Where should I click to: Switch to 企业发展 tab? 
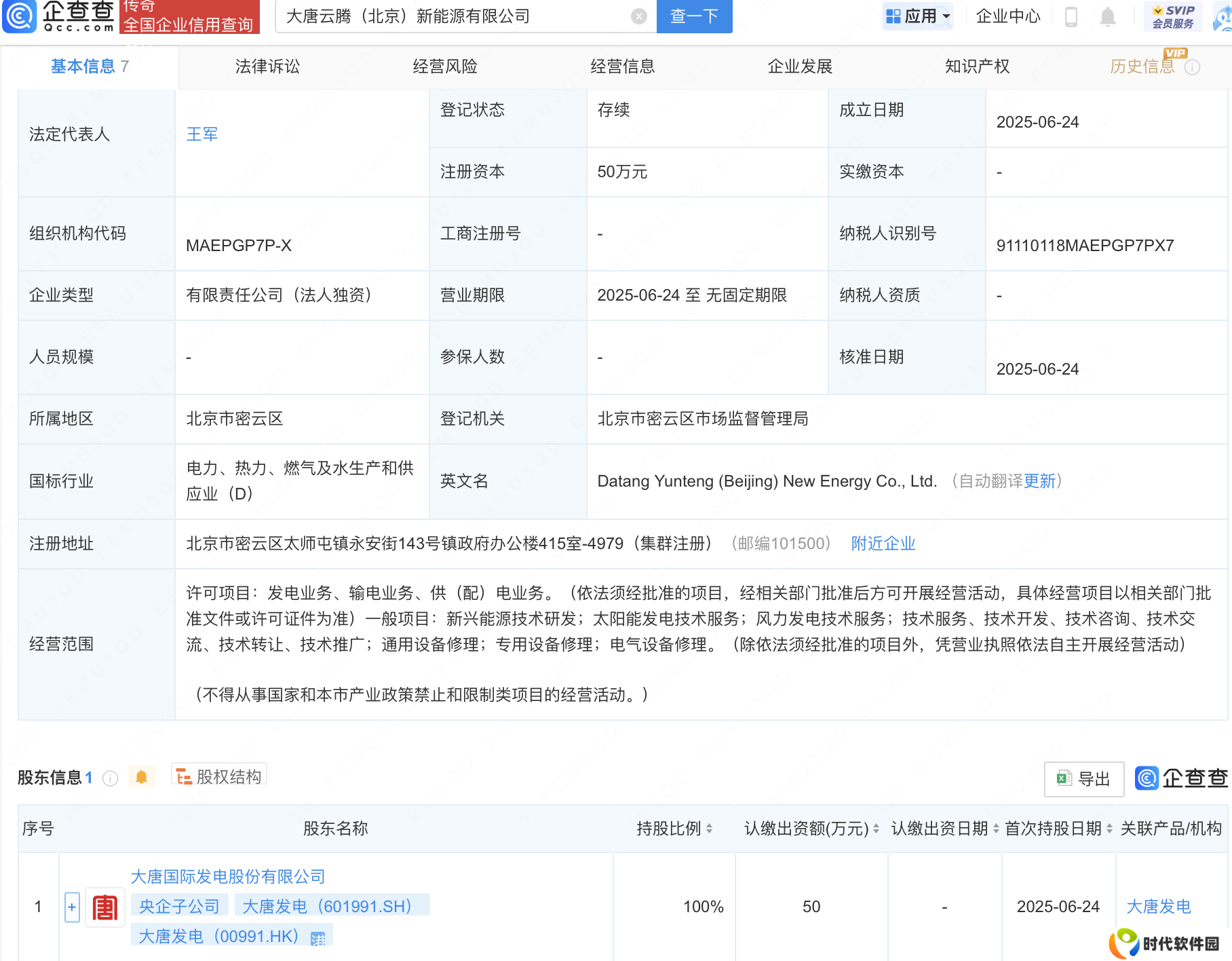800,67
